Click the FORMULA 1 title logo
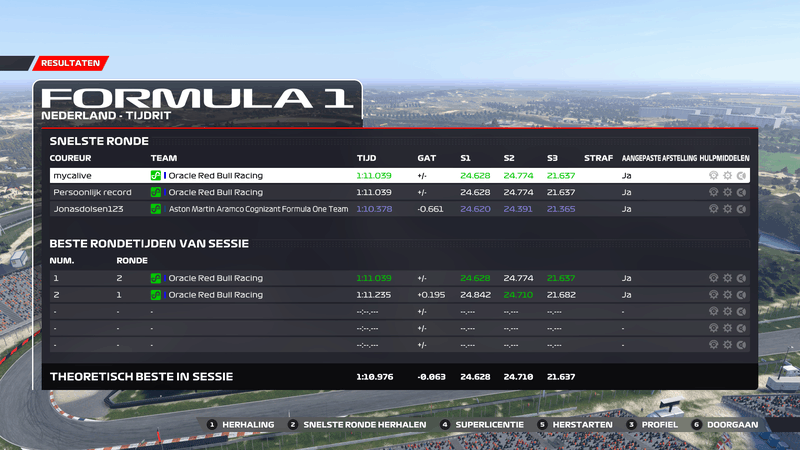The image size is (800, 450). point(197,98)
